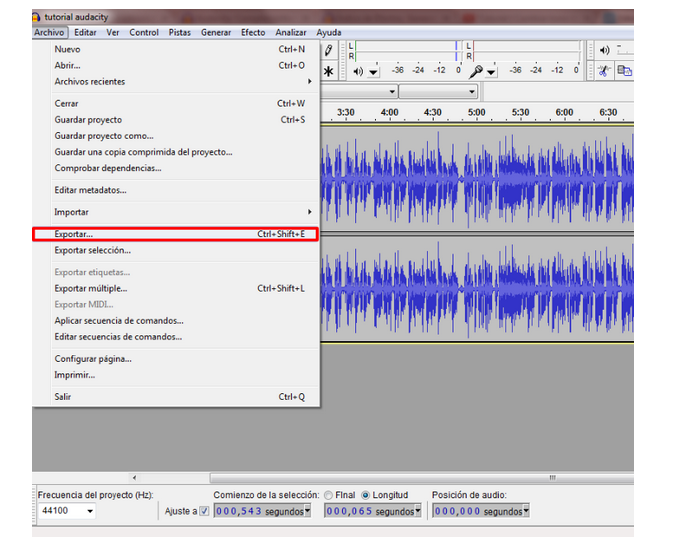673x554 pixels.
Task: Select the Draw pencil tool
Action: pos(328,50)
